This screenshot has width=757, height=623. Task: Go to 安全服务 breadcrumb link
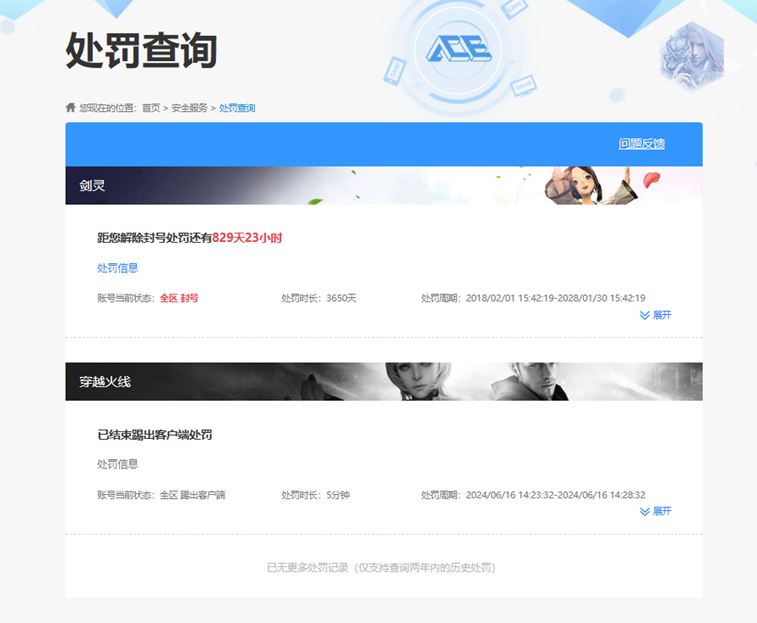click(189, 108)
